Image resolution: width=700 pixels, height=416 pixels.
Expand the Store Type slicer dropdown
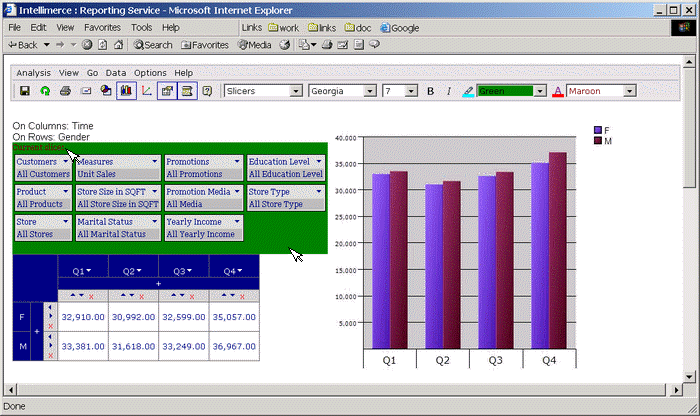pyautogui.click(x=319, y=191)
